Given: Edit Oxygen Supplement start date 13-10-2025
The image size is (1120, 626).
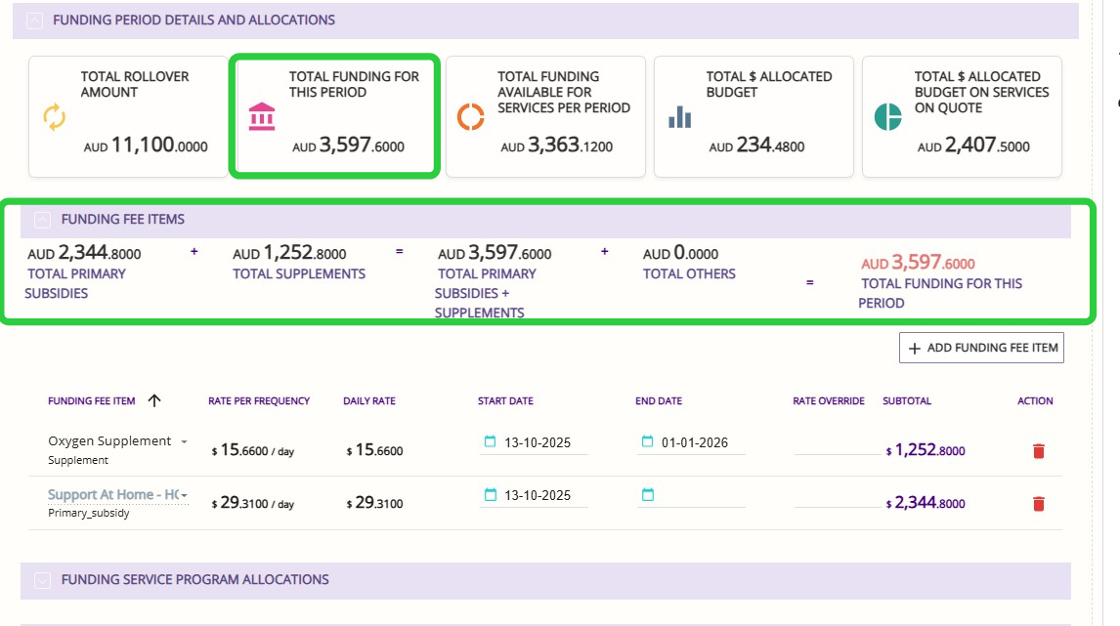Looking at the screenshot, I should [x=537, y=442].
